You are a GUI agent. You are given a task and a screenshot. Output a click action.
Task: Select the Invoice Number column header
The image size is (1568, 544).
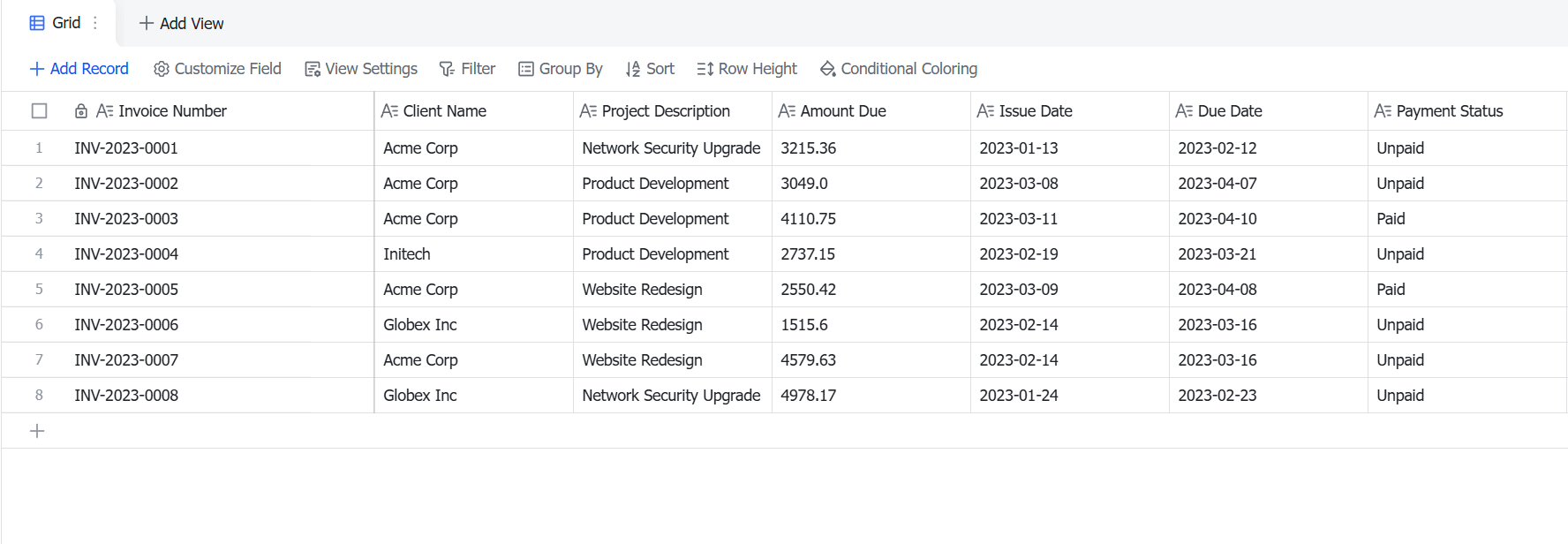click(x=220, y=111)
